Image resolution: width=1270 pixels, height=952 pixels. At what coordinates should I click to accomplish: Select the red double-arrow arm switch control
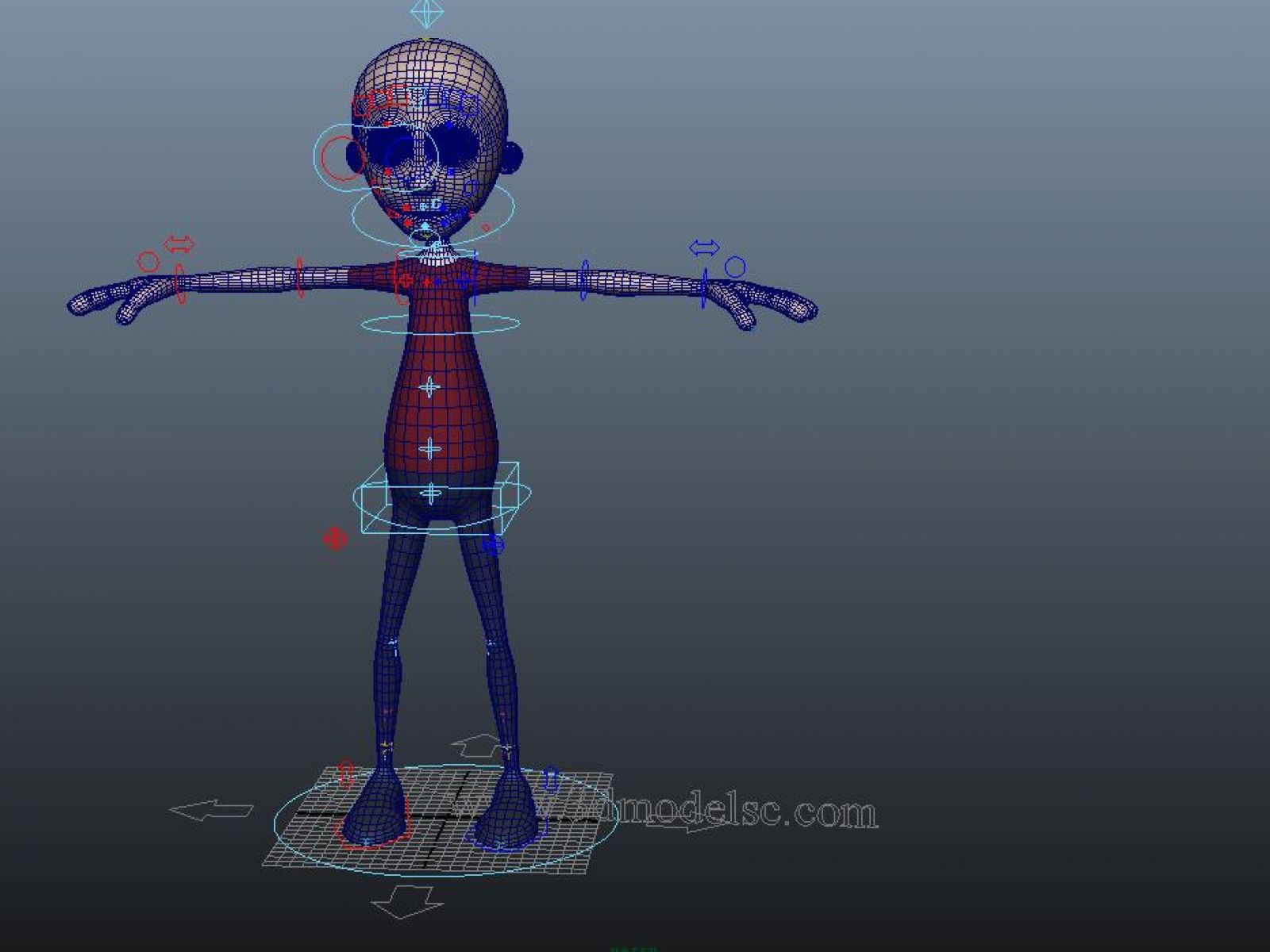tap(179, 244)
